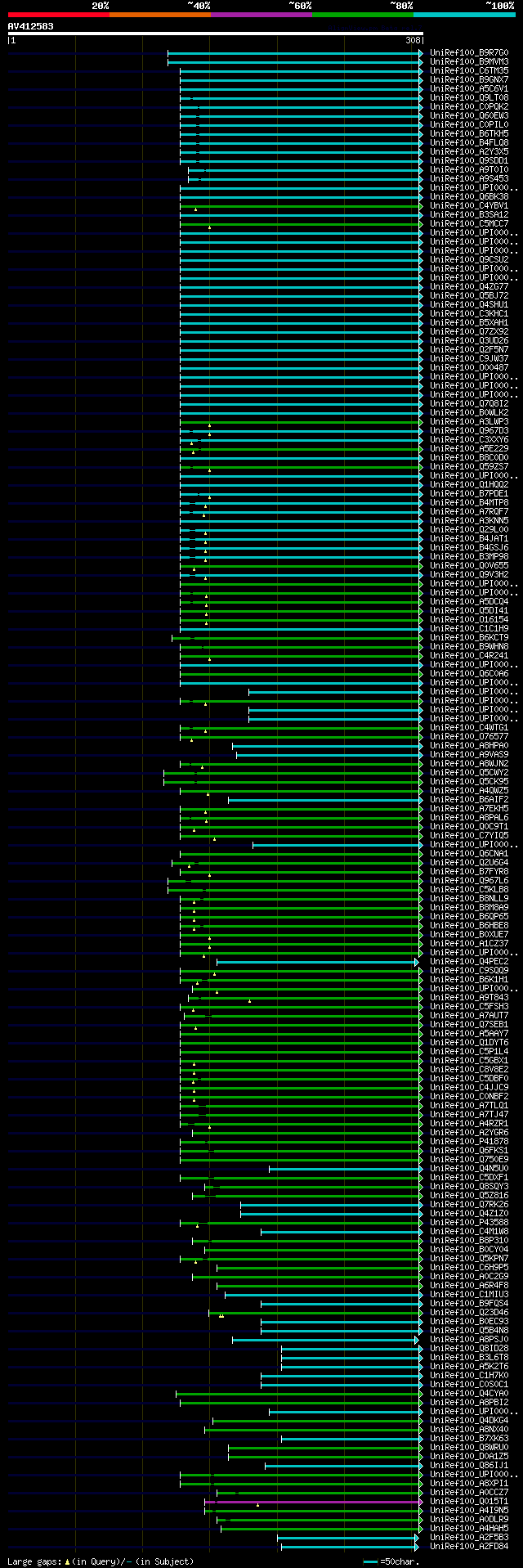523x1568 pixels.
Task: Click the UniRef100_O16154 hit label
Action: (x=469, y=619)
